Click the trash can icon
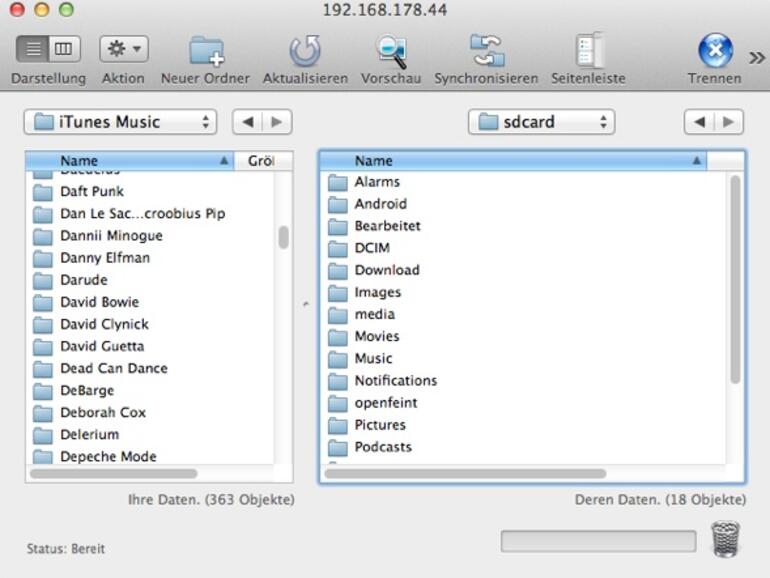Image resolution: width=770 pixels, height=578 pixels. coord(725,540)
